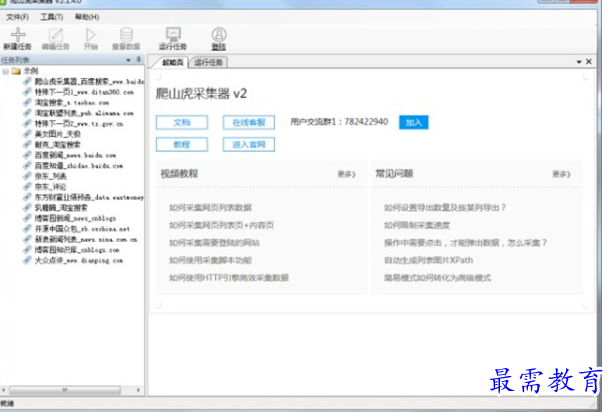Click the left arrow of the task list scrollbar

coord(4,390)
